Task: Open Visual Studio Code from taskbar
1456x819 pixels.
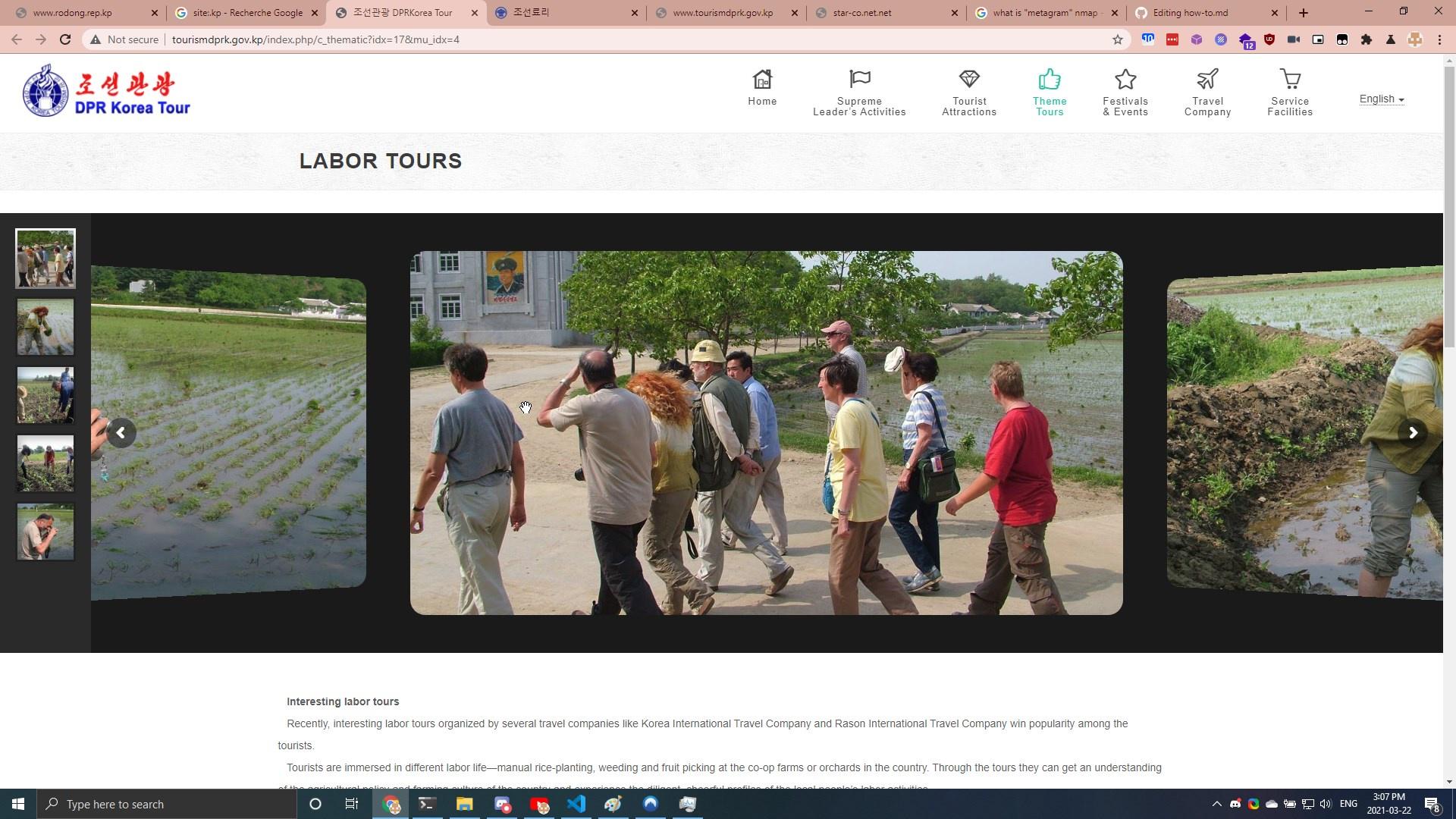Action: 576,804
